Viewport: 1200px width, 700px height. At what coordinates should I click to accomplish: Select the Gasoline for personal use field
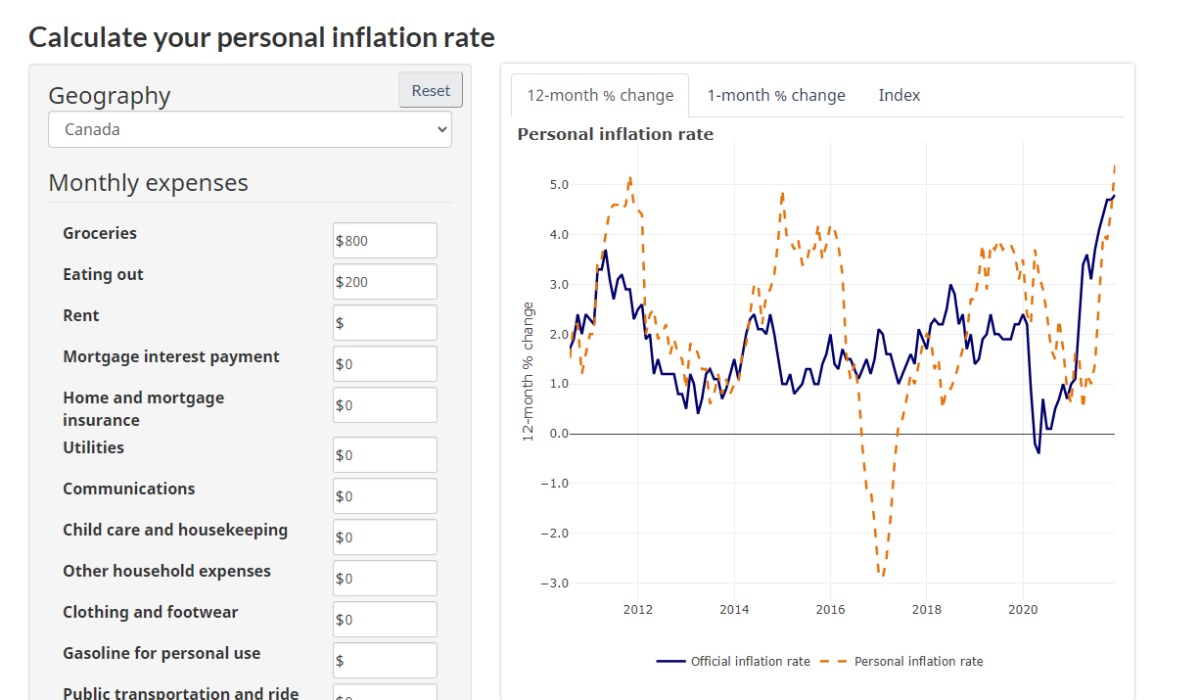click(384, 659)
